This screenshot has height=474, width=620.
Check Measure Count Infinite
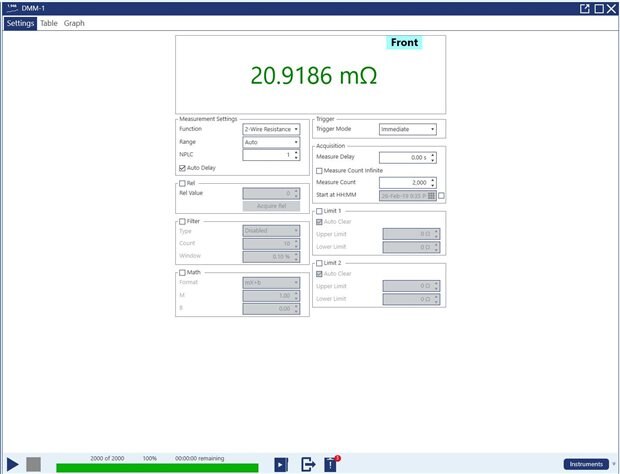(319, 171)
